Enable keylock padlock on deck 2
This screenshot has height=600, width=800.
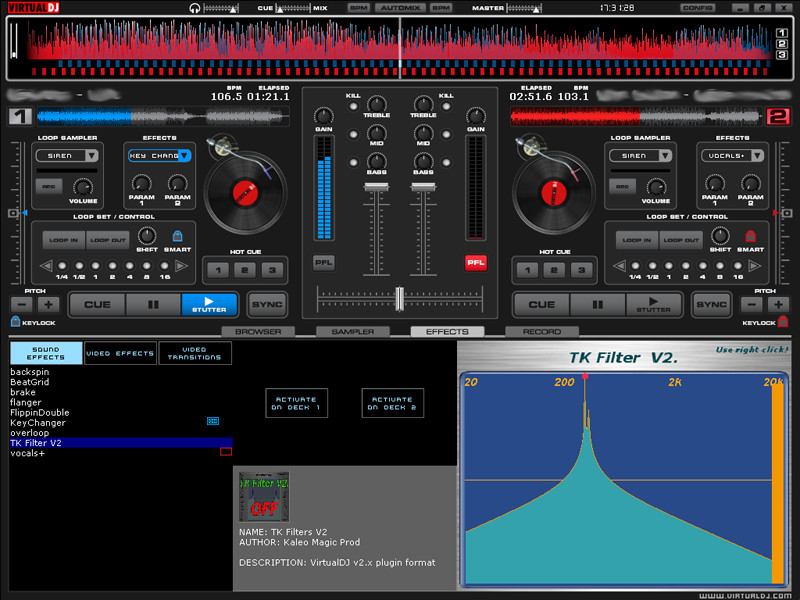coord(783,321)
